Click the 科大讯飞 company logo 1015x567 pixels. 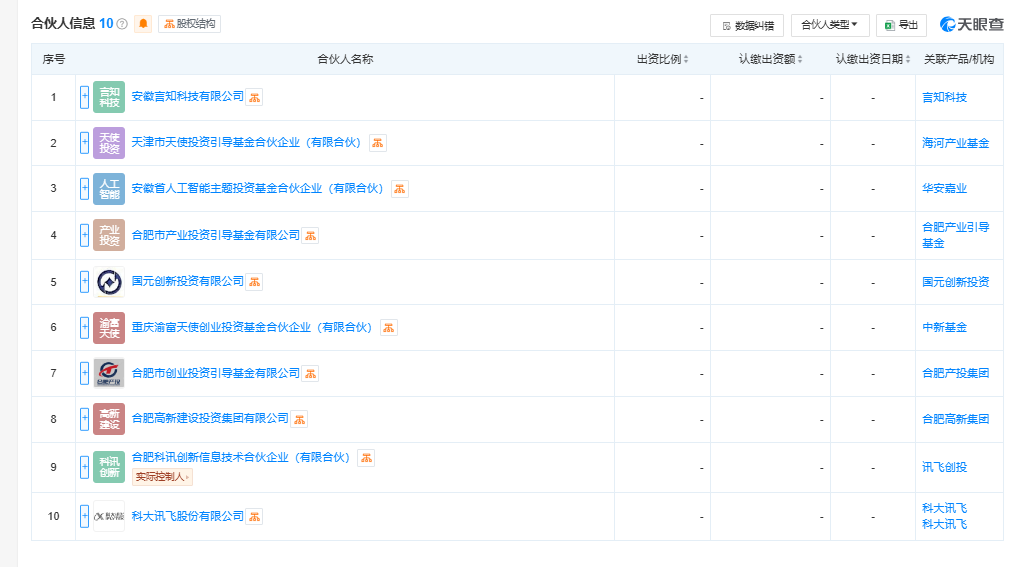coord(109,516)
